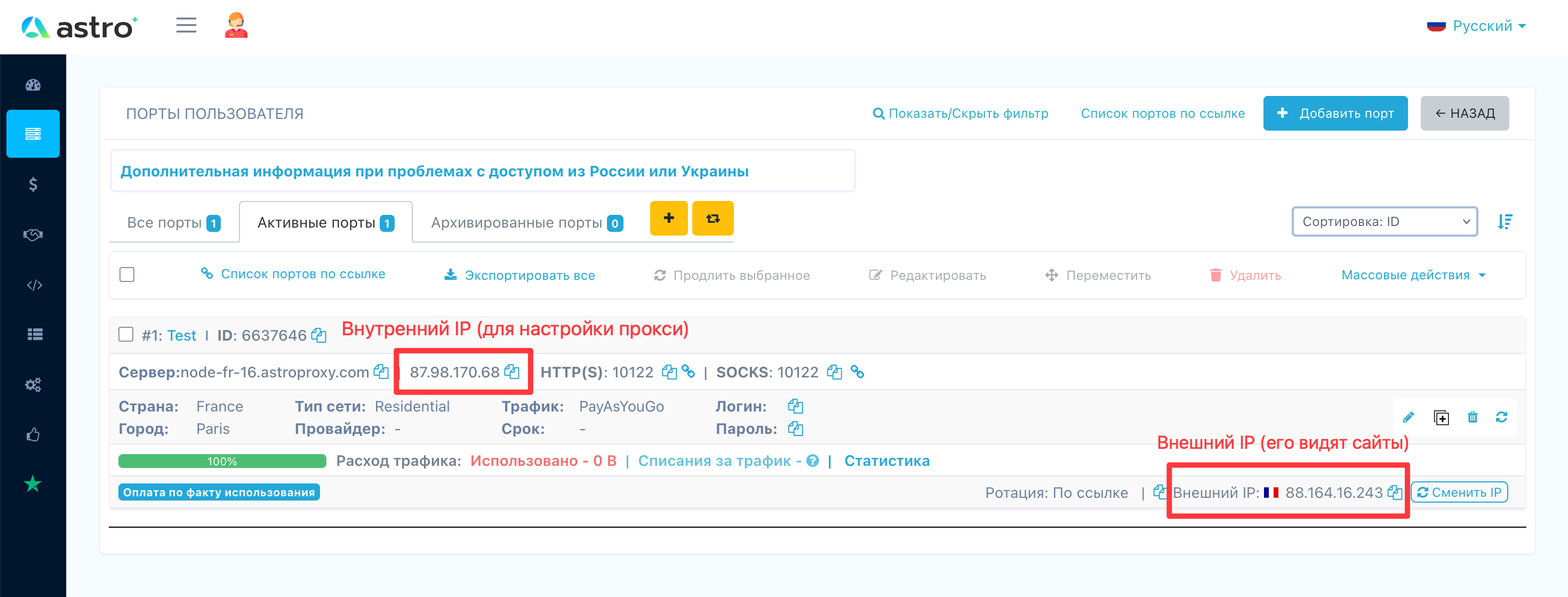Image resolution: width=1568 pixels, height=597 pixels.
Task: Open the dashboard gauge icon in sidebar
Action: [x=33, y=85]
